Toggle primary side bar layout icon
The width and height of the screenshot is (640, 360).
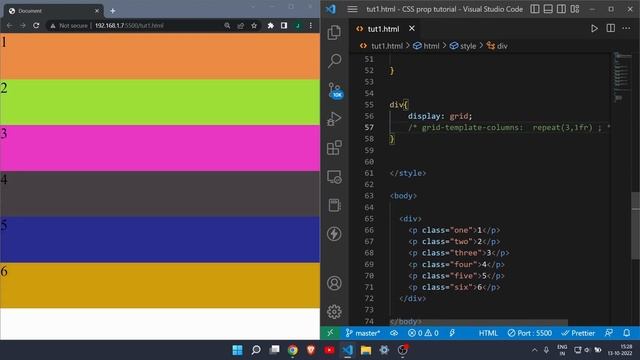coord(535,9)
